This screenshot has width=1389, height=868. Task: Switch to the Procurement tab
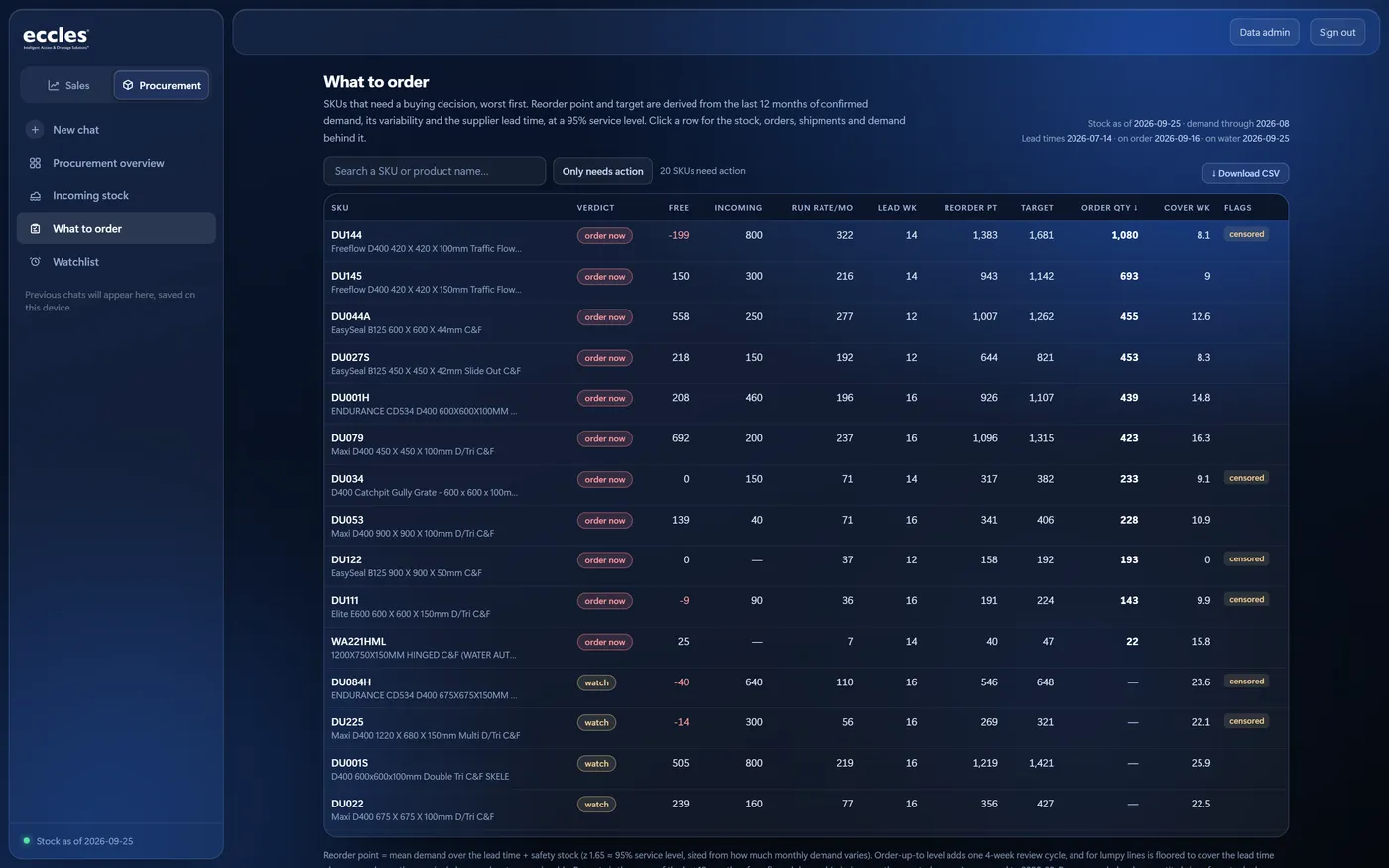point(162,85)
